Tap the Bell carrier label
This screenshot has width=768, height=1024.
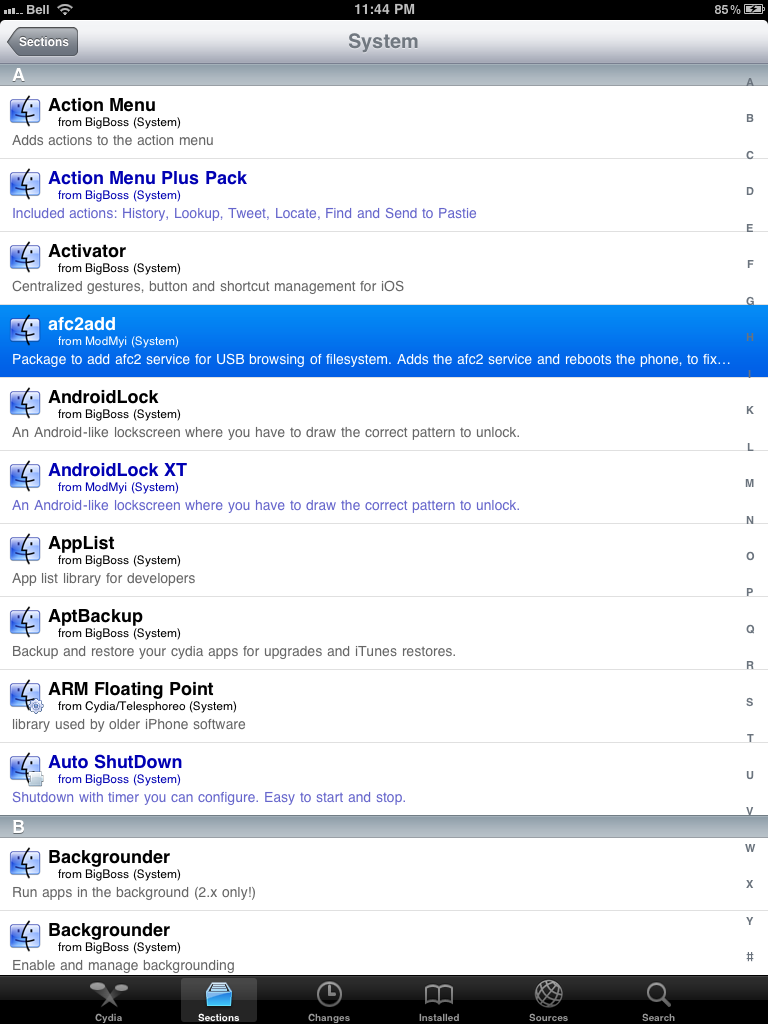[x=38, y=9]
